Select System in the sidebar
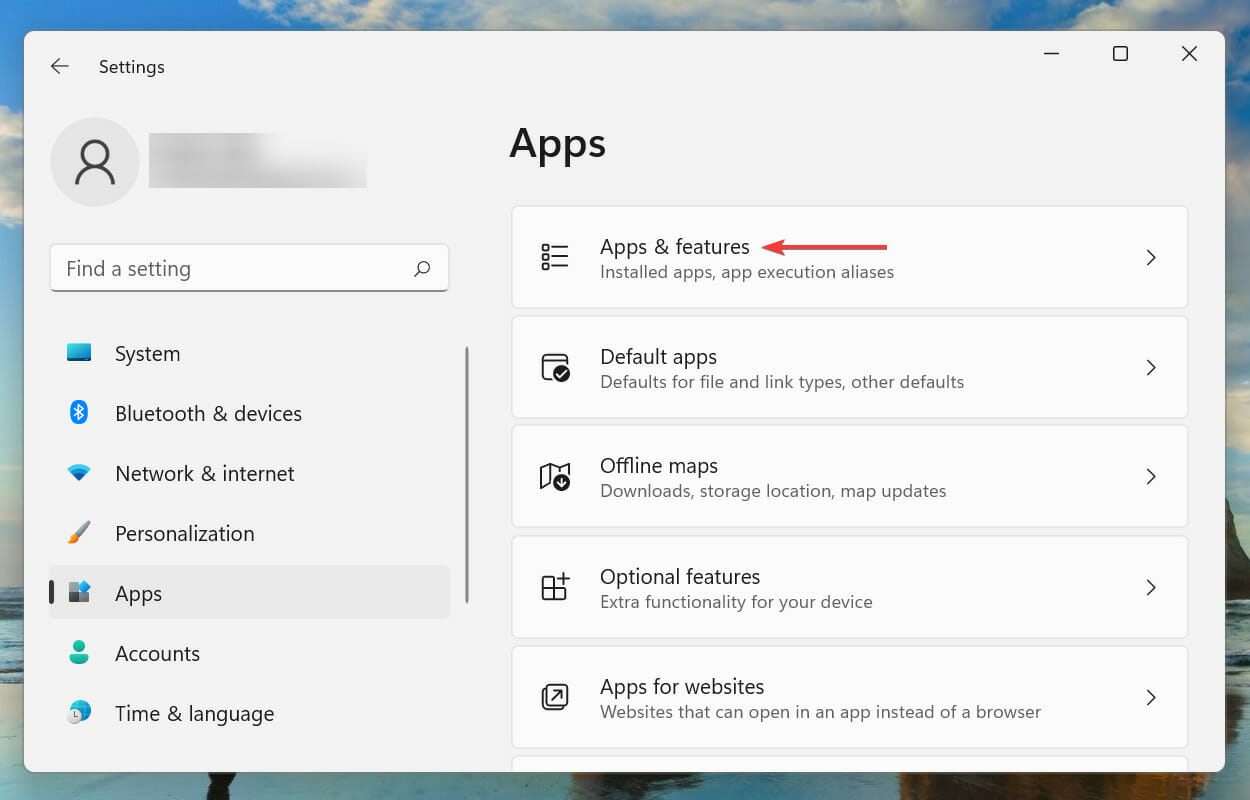 [147, 353]
